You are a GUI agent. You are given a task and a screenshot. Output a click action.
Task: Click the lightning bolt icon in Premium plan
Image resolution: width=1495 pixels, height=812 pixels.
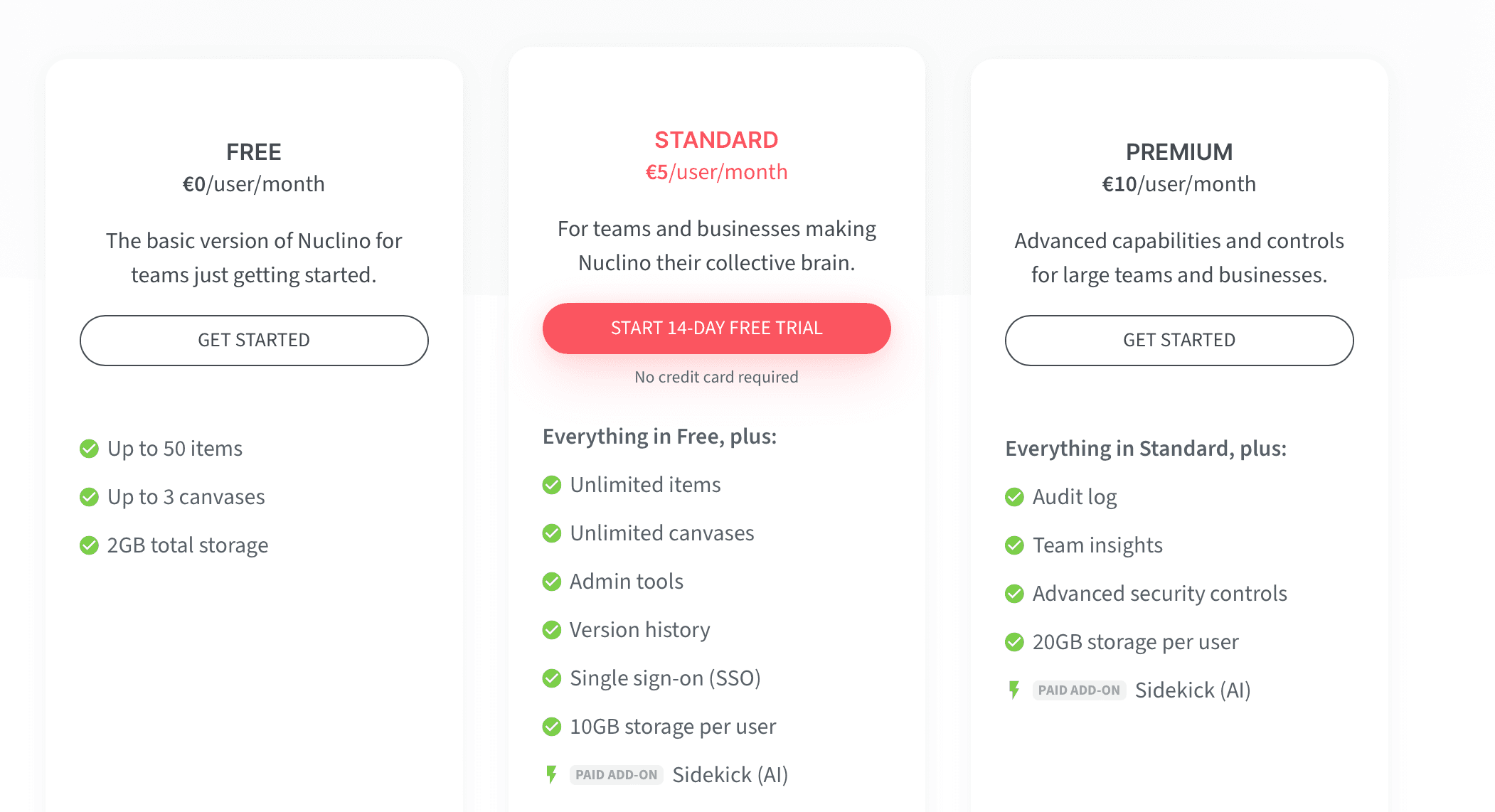click(x=1014, y=690)
